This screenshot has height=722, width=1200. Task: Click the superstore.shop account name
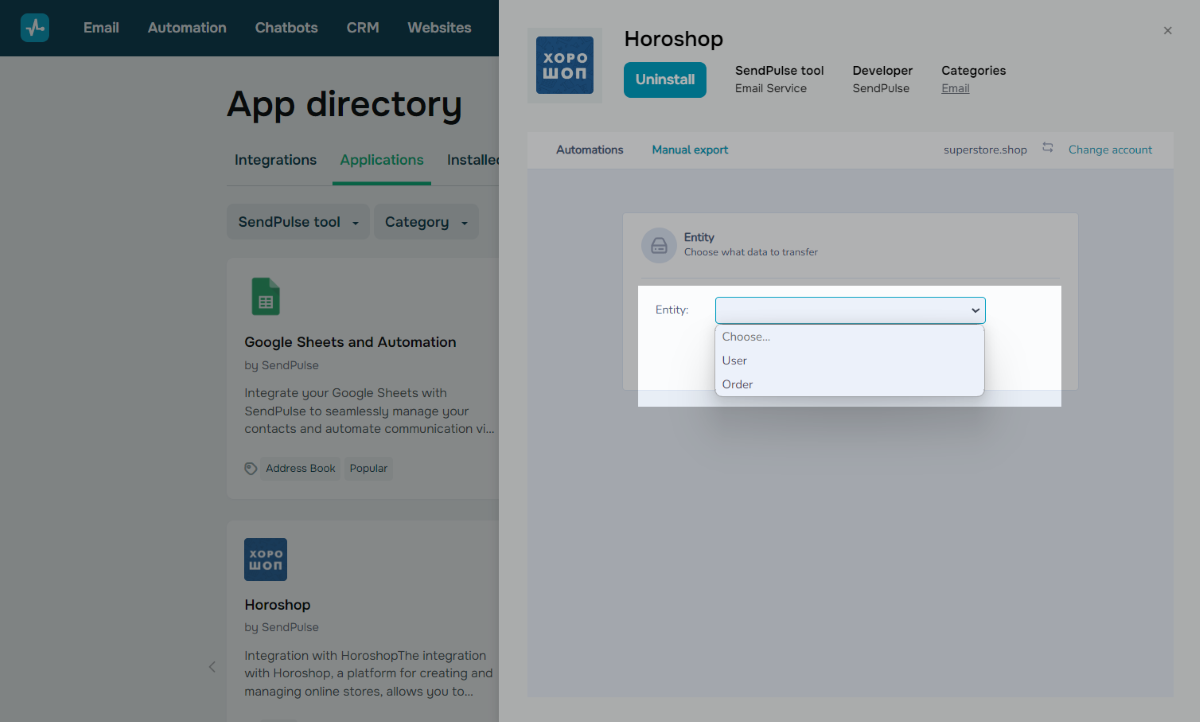(985, 150)
